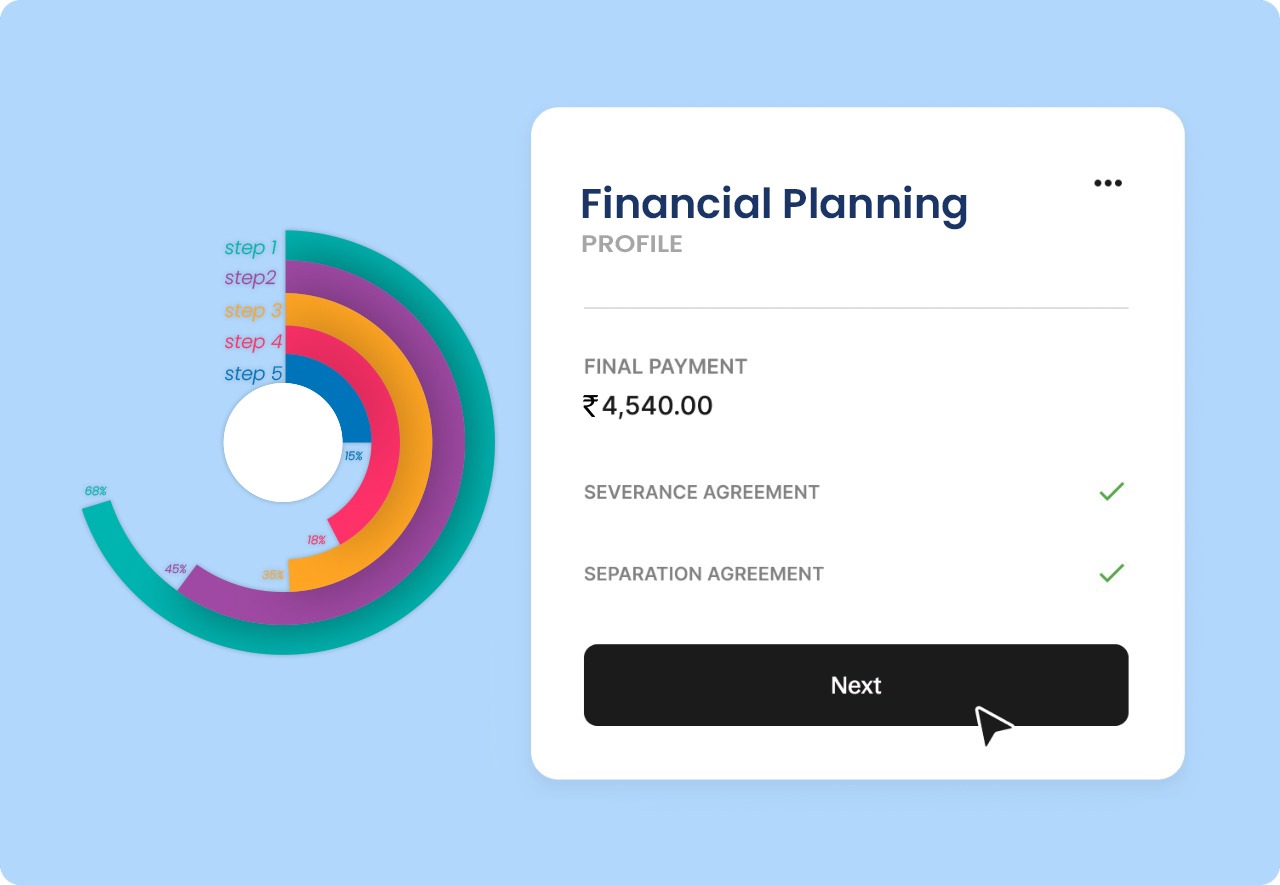The width and height of the screenshot is (1280, 885).
Task: Click the 68% chart label
Action: point(95,491)
